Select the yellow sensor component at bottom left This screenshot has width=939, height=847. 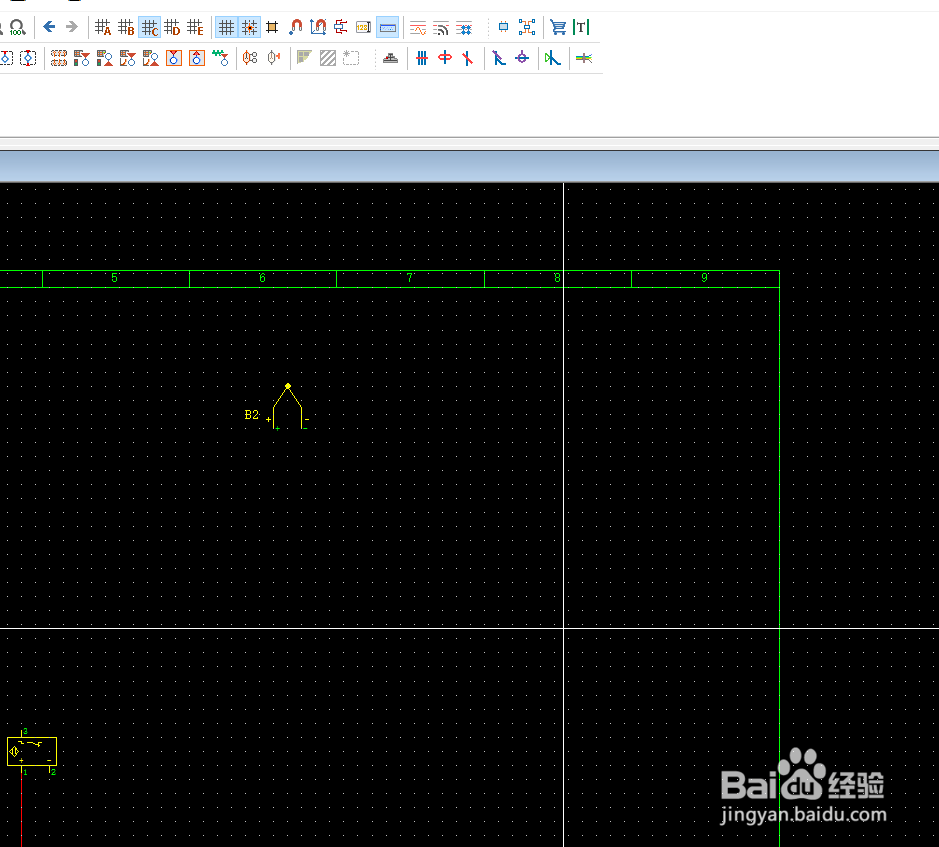(x=32, y=751)
